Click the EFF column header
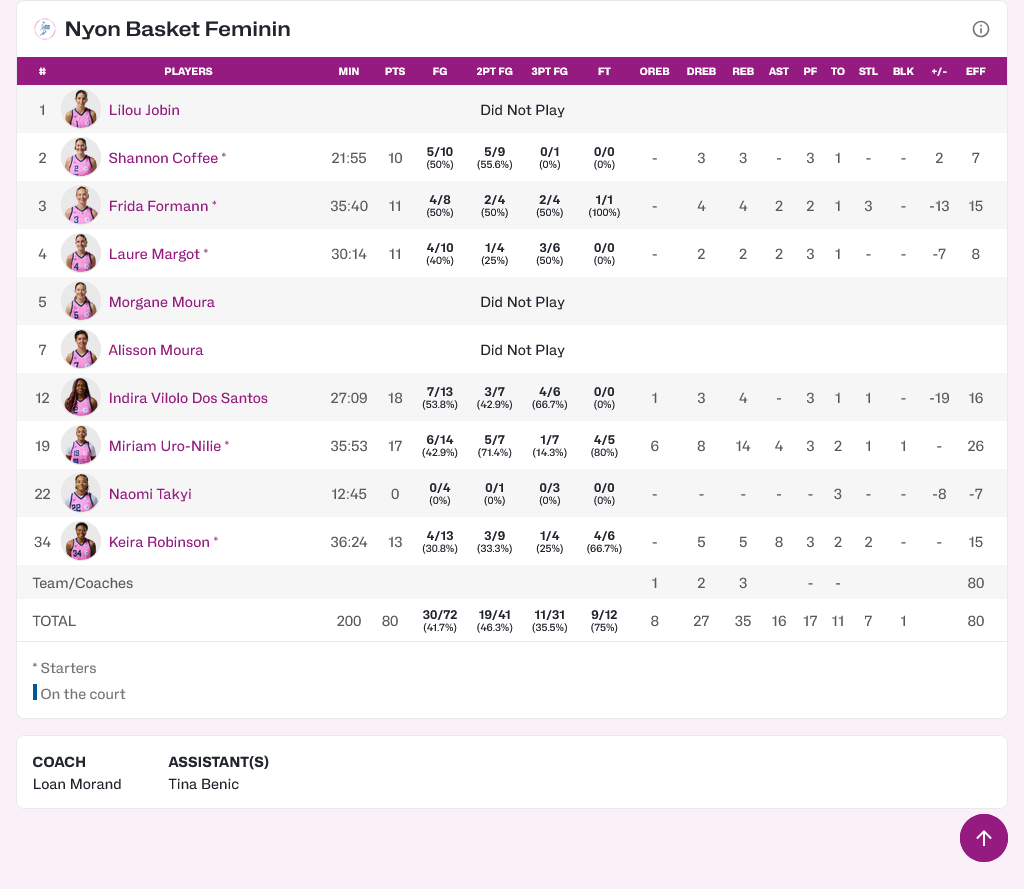Image resolution: width=1024 pixels, height=889 pixels. point(975,72)
